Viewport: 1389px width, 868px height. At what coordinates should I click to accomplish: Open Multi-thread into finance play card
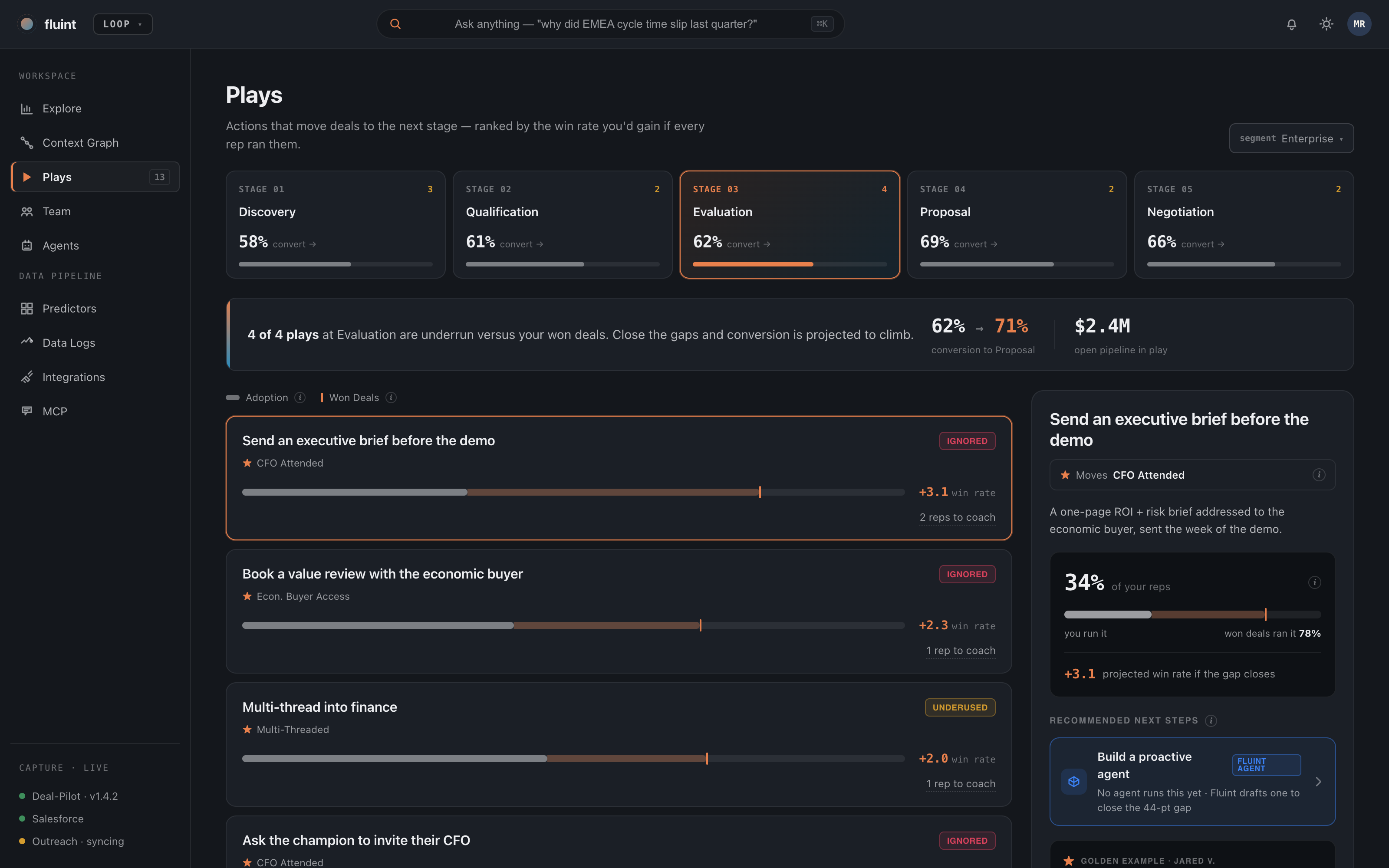click(x=619, y=745)
